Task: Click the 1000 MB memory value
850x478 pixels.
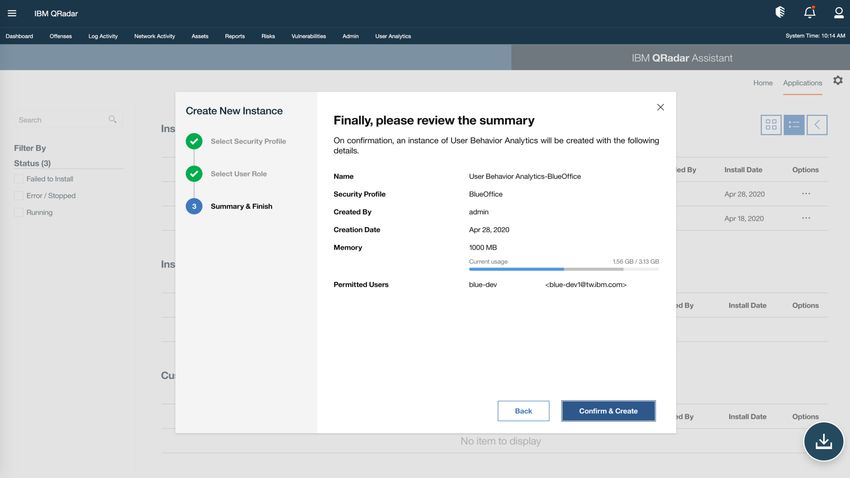Action: (482, 247)
